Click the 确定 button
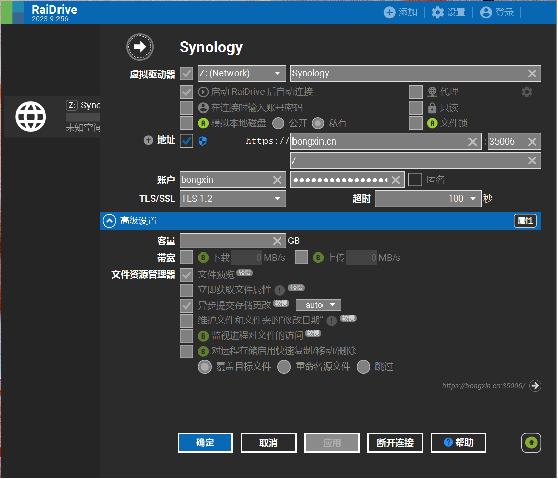558x479 pixels. click(205, 443)
